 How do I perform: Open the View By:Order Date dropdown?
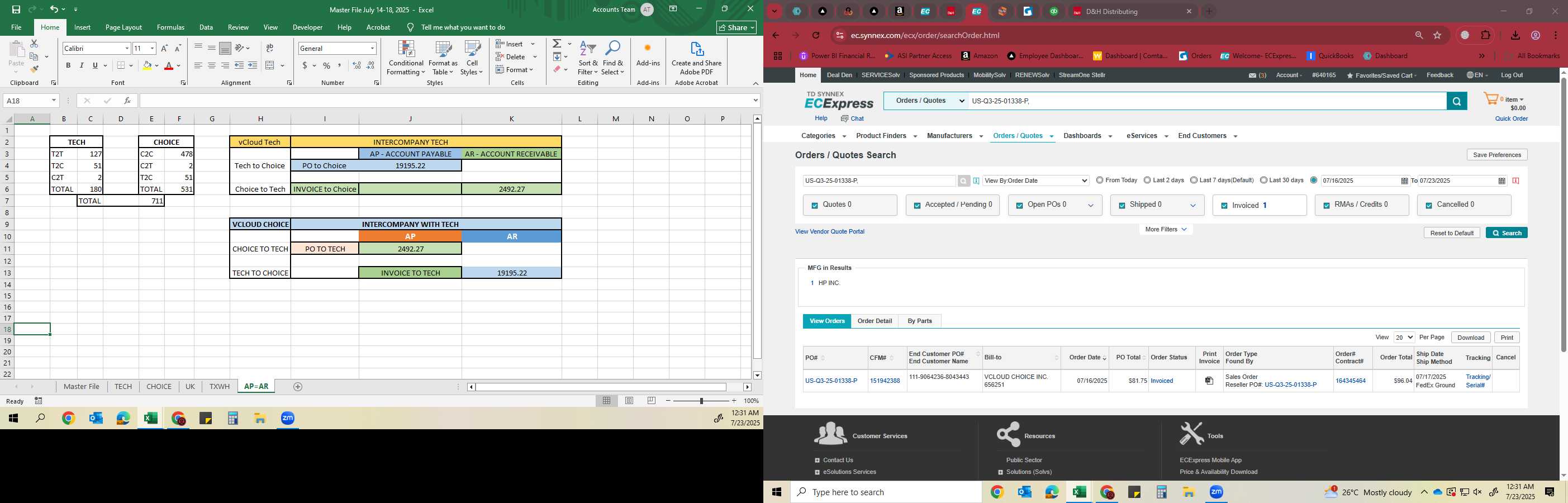(x=1035, y=181)
